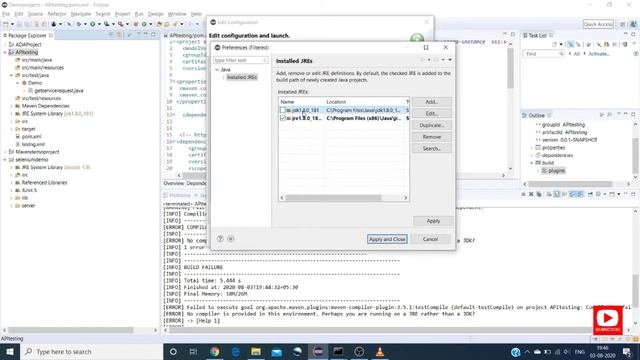Click the New toolbar icon in Eclipse
This screenshot has height=360, width=640.
(5, 24)
